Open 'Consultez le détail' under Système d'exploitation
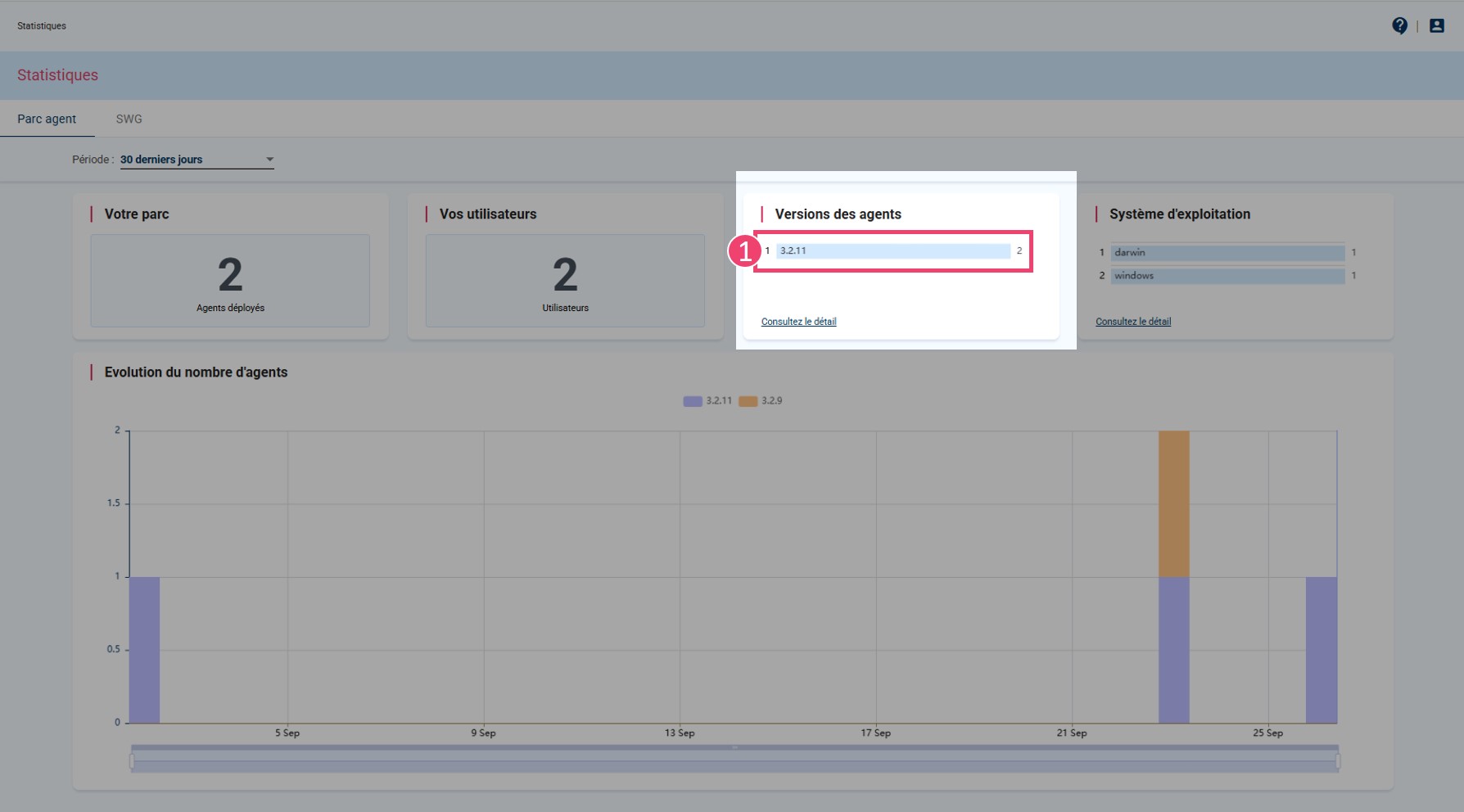1464x812 pixels. (x=1132, y=322)
